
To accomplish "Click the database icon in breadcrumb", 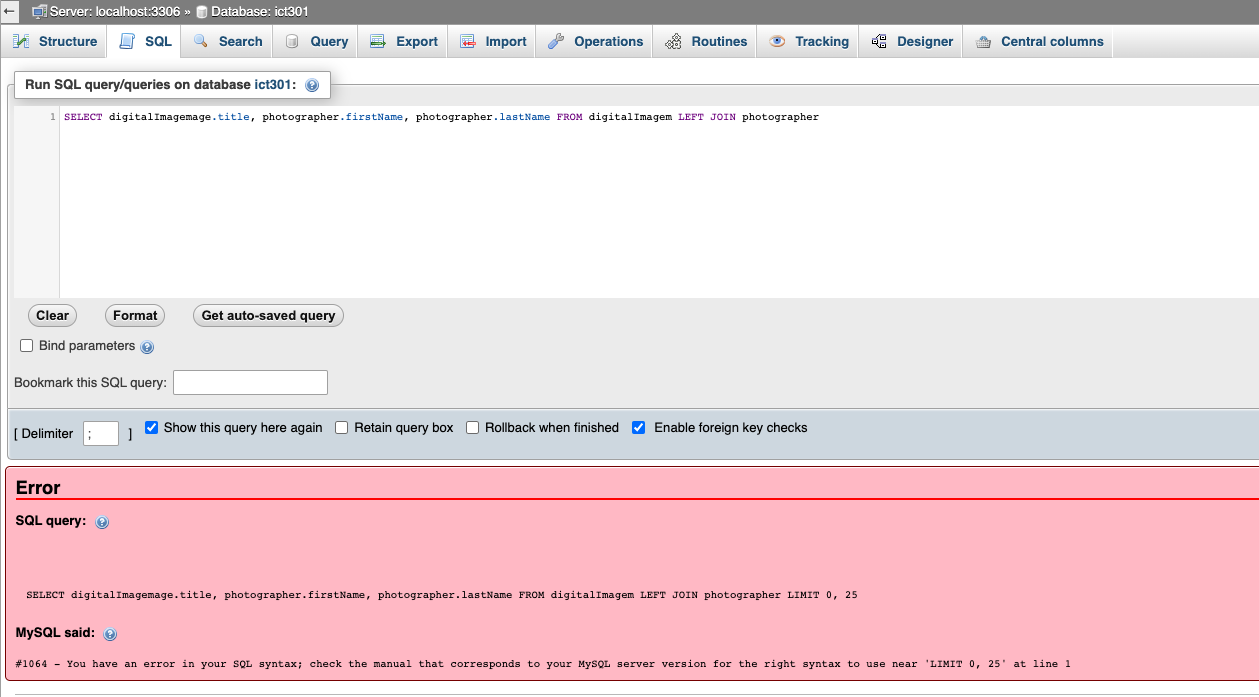I will 201,12.
